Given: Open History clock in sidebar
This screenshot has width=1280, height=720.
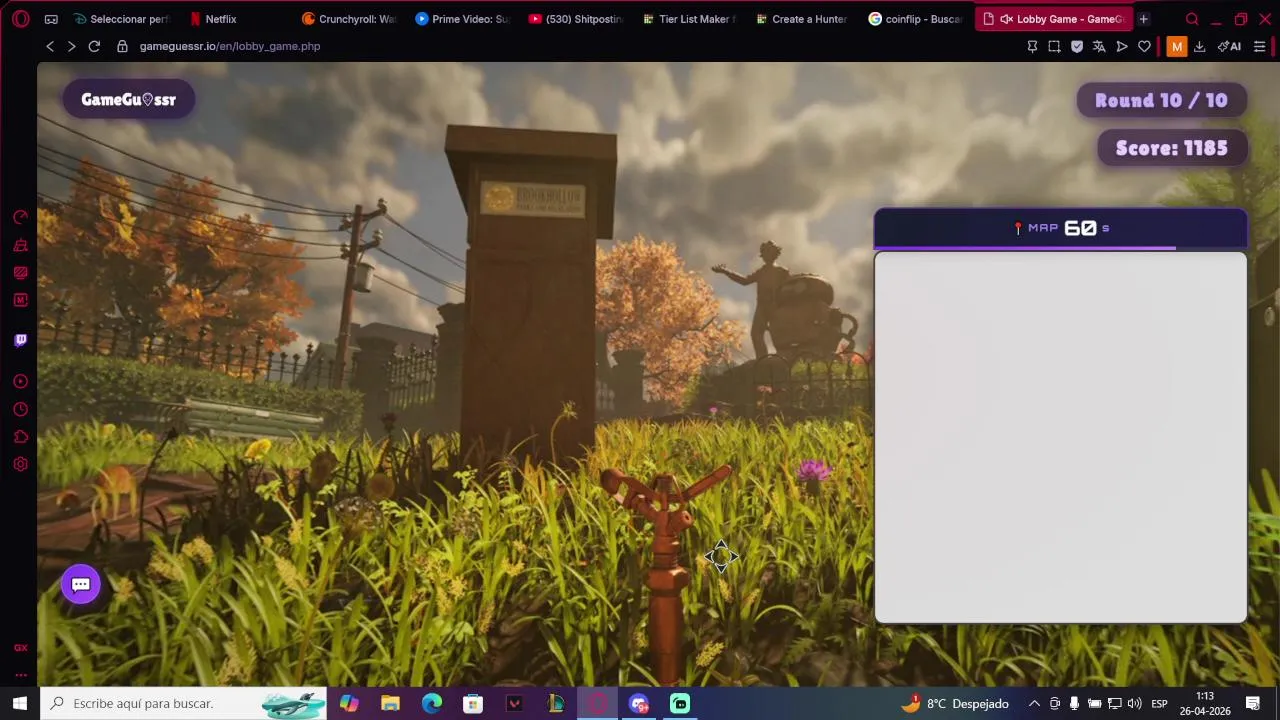Looking at the screenshot, I should point(20,409).
